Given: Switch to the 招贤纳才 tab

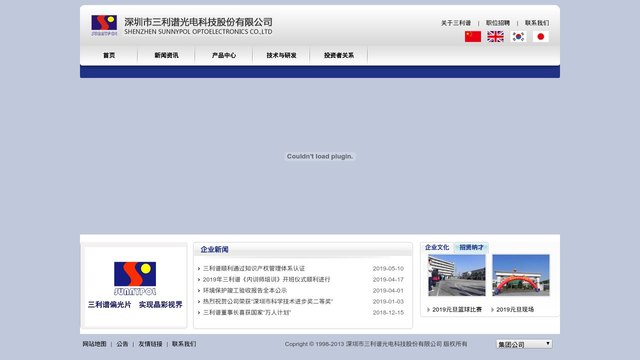Looking at the screenshot, I should (x=471, y=247).
